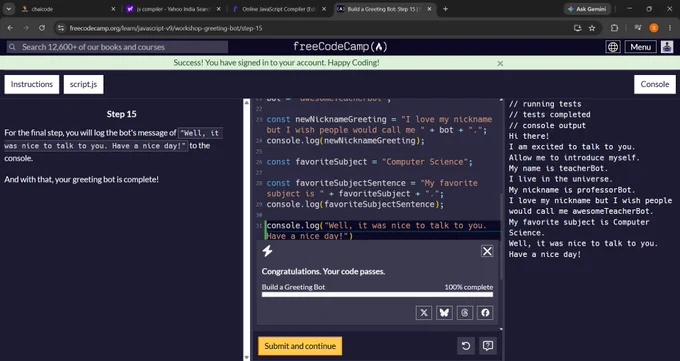Click the favoriteSubject declaration on line 26

[369, 162]
